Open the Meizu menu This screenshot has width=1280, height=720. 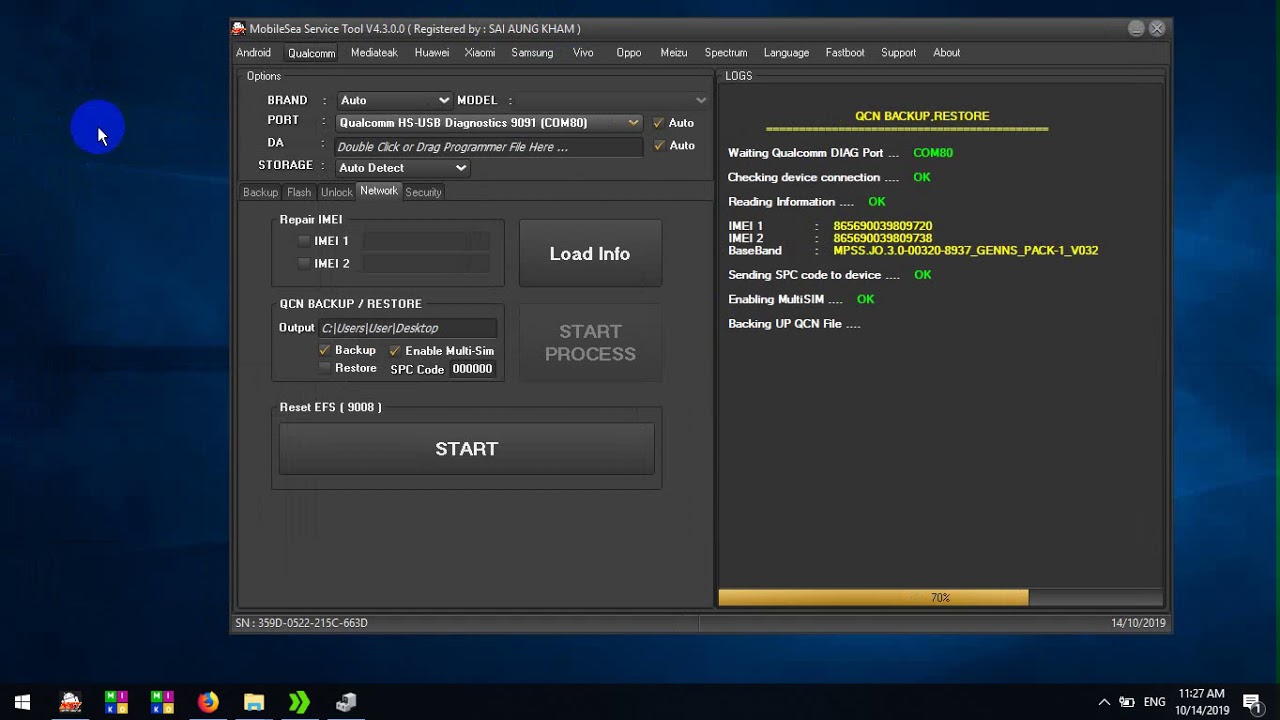click(674, 53)
